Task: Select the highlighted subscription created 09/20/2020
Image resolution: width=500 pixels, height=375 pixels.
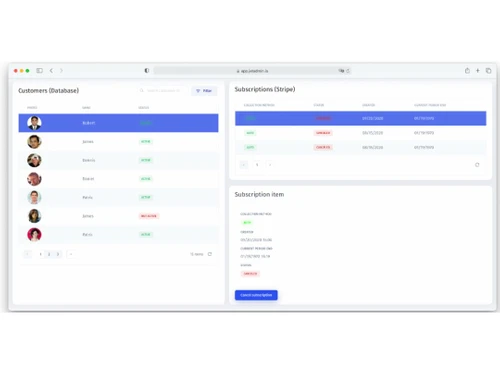Action: (361, 118)
